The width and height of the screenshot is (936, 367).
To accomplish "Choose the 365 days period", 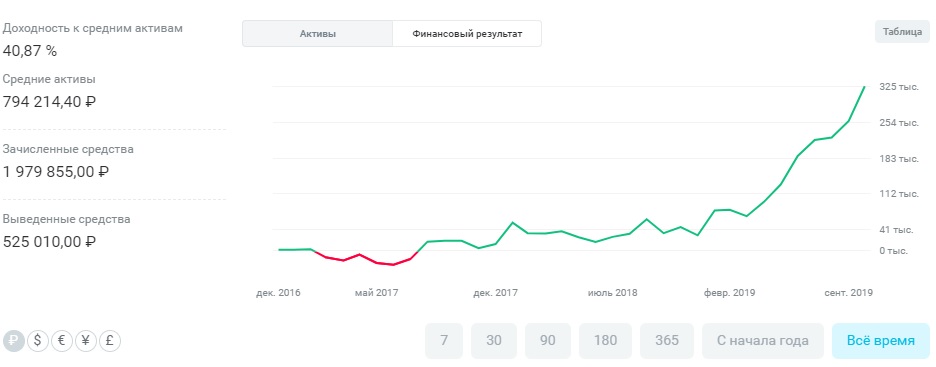I will [x=667, y=341].
